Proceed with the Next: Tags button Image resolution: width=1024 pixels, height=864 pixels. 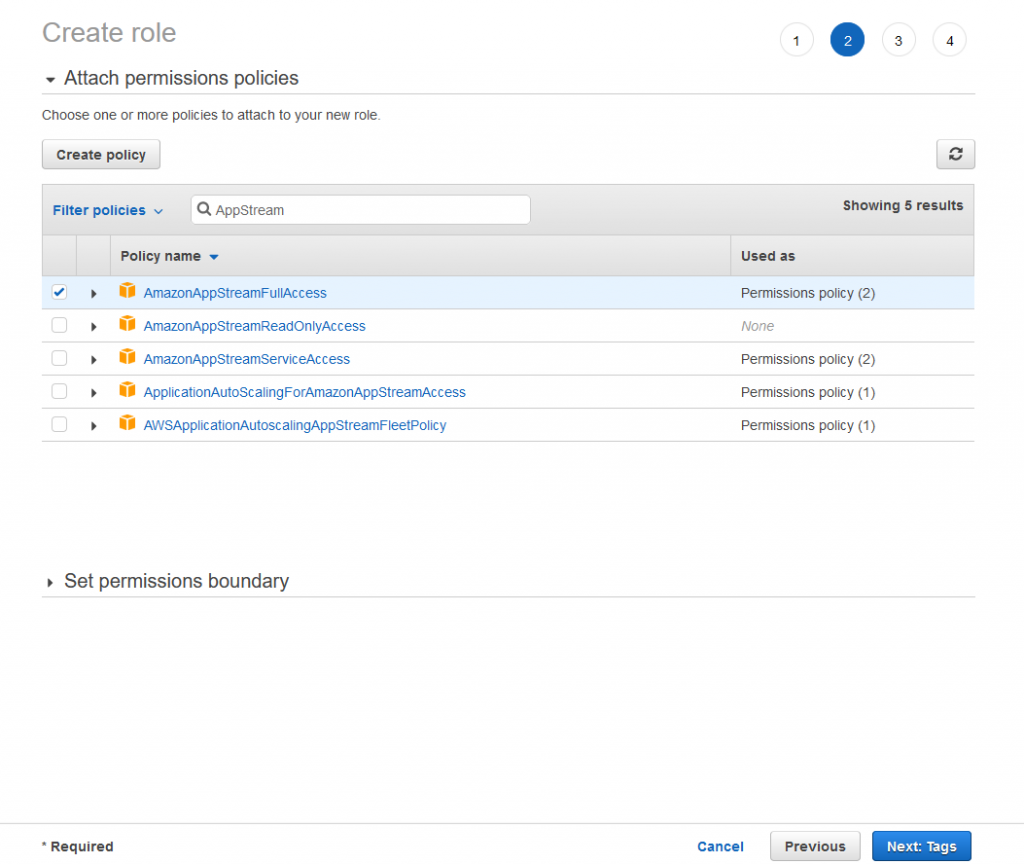[921, 846]
